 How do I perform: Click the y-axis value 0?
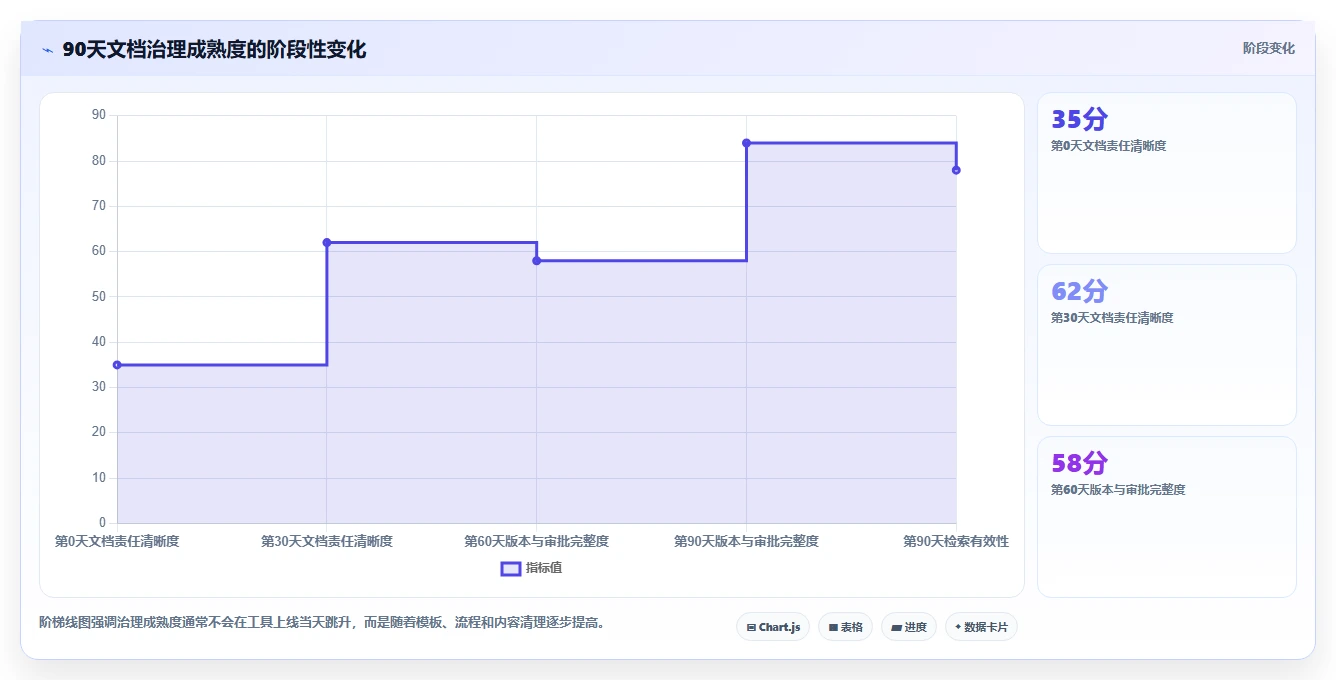point(102,523)
